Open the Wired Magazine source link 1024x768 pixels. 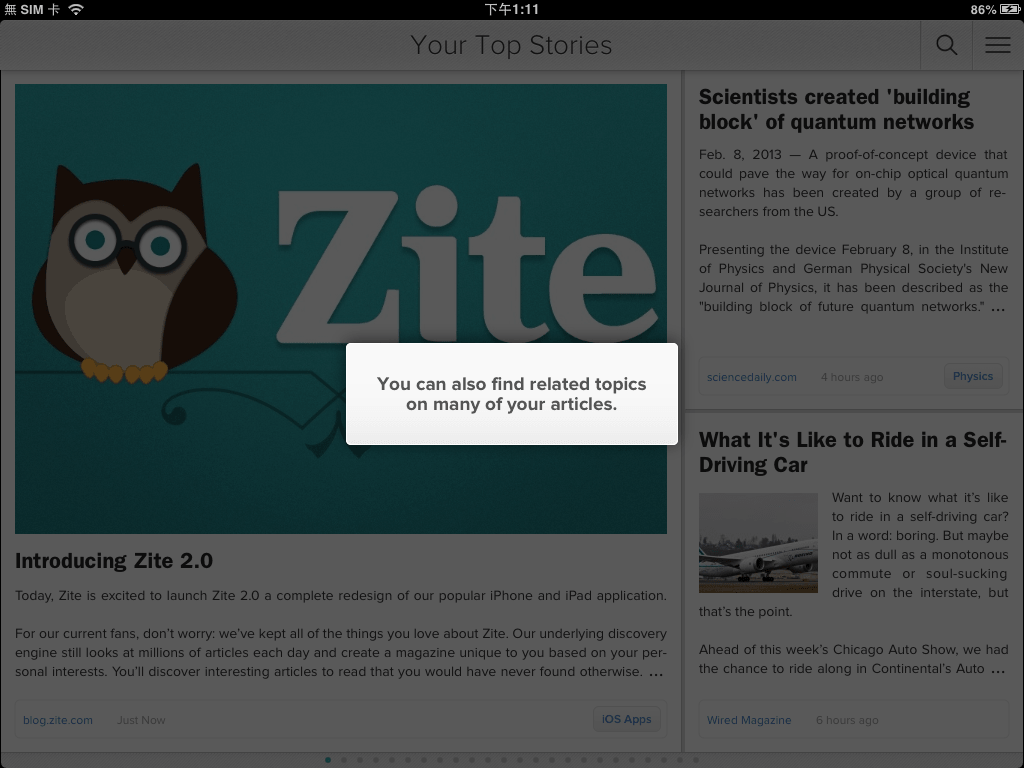748,720
